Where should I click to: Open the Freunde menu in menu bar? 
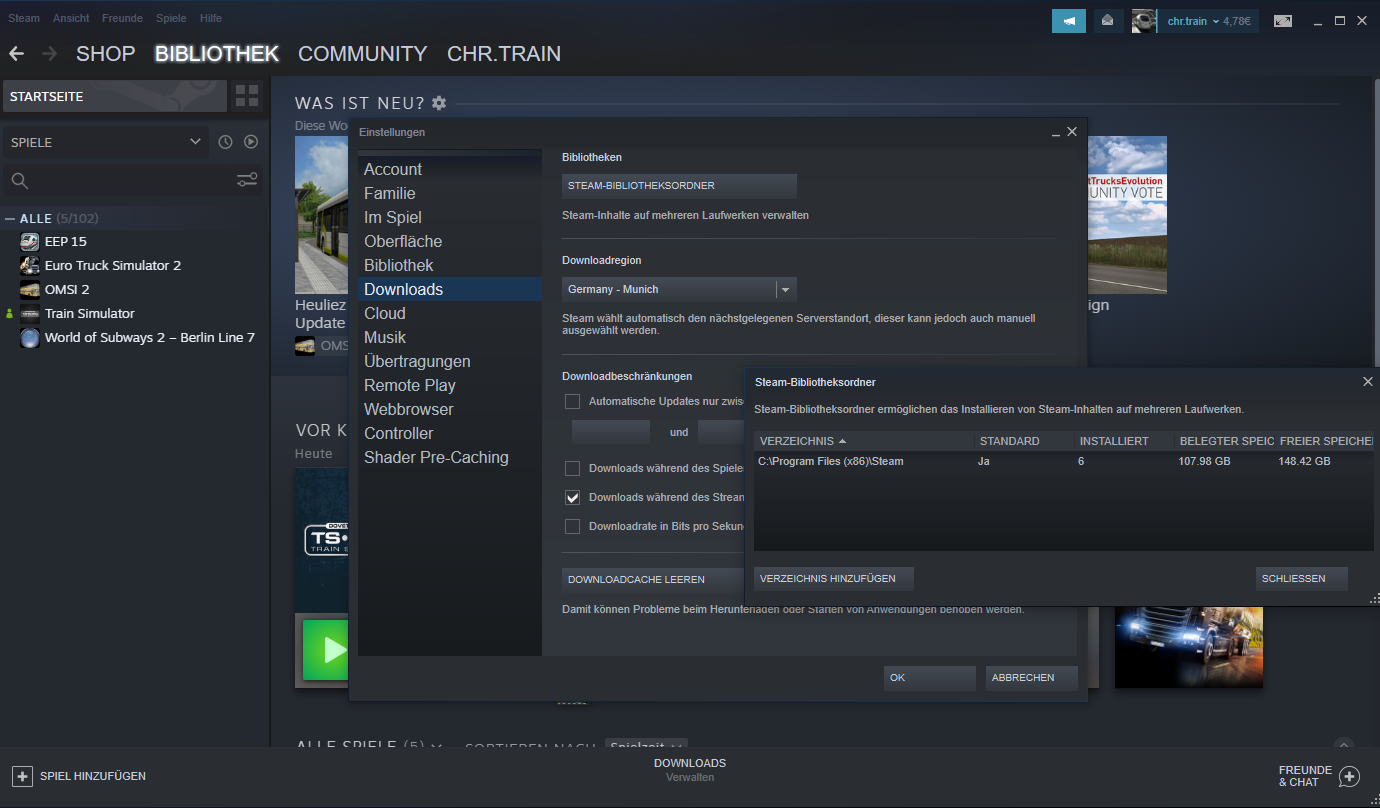click(x=122, y=18)
